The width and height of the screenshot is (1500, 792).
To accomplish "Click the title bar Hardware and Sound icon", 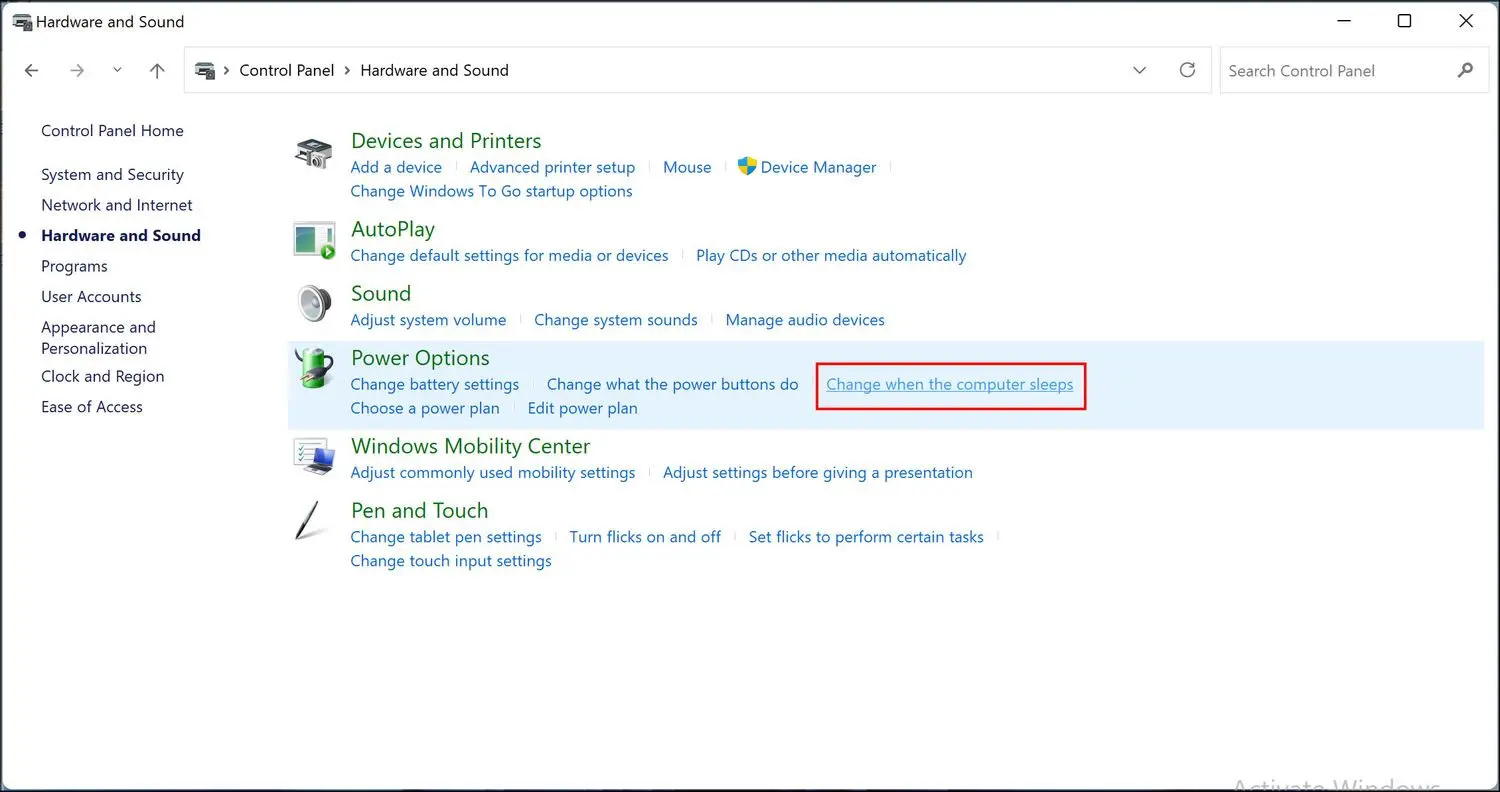I will [21, 22].
